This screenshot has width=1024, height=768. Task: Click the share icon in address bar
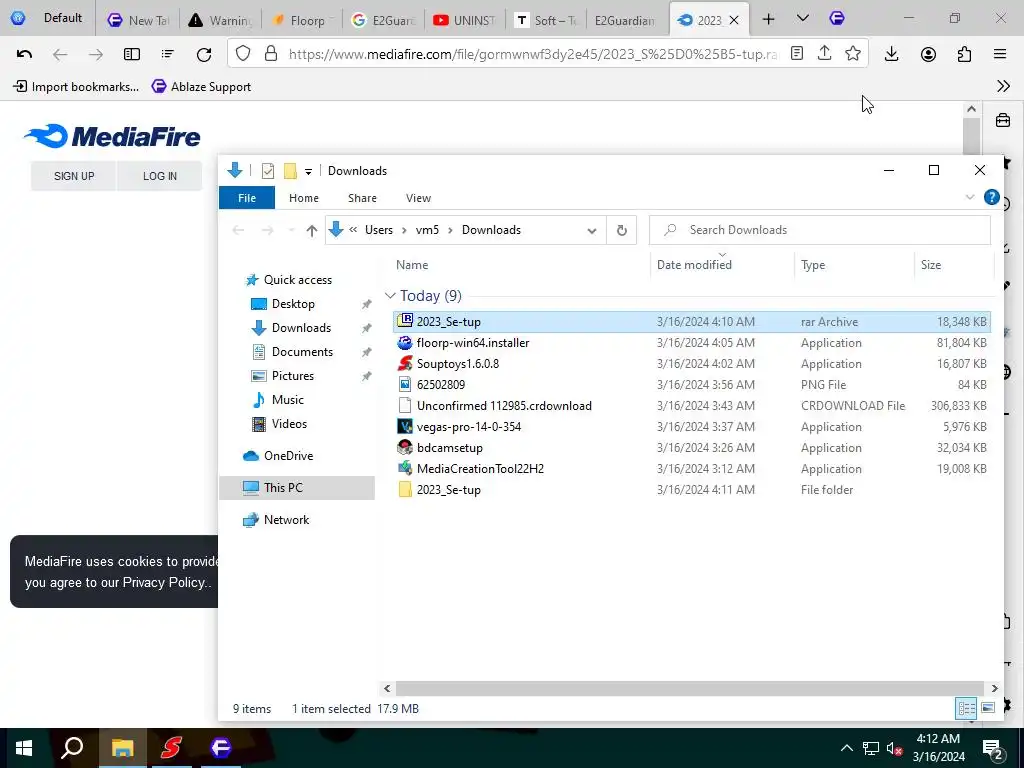pos(825,54)
